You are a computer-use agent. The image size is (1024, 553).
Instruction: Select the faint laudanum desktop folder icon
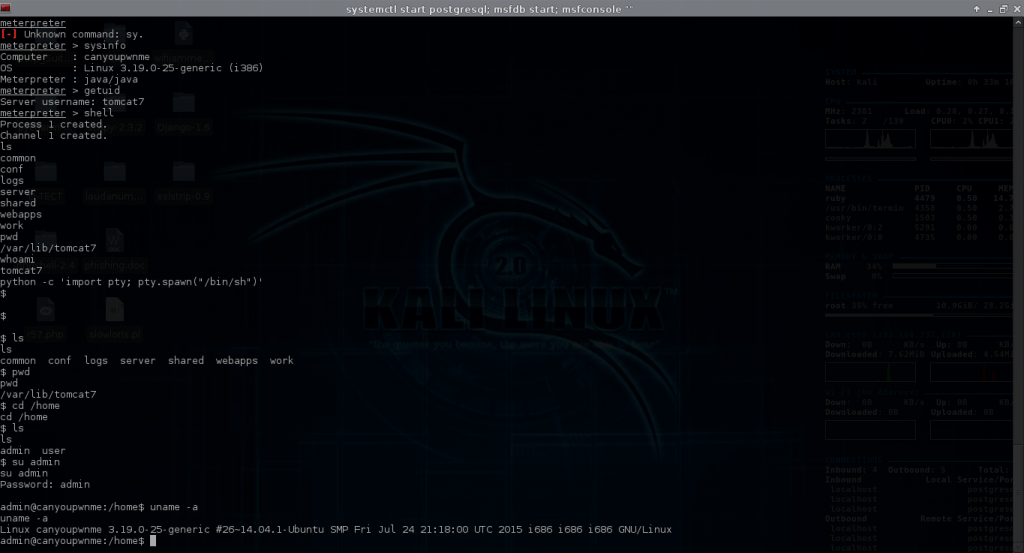point(115,180)
